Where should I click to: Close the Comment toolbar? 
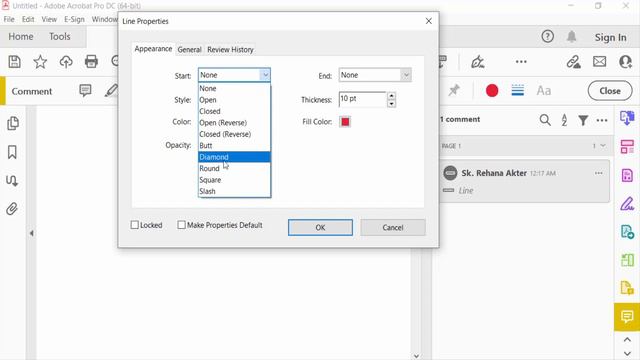[x=610, y=91]
